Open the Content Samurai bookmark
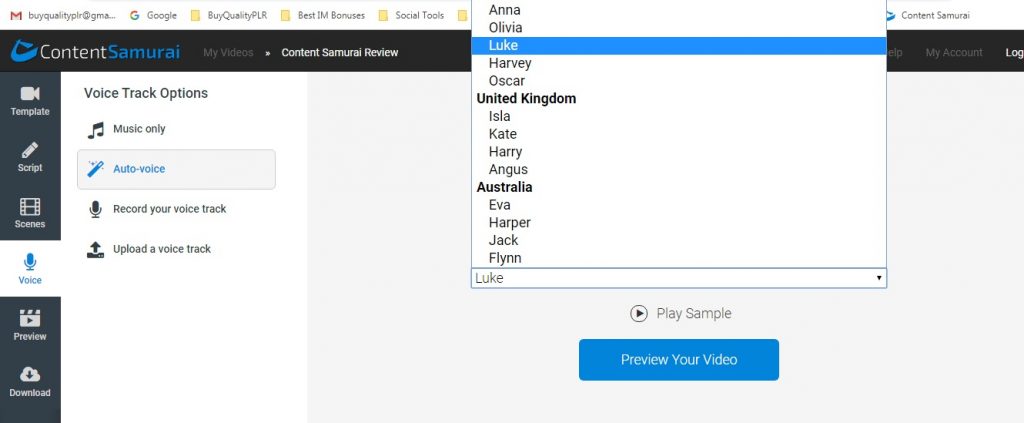 click(928, 15)
